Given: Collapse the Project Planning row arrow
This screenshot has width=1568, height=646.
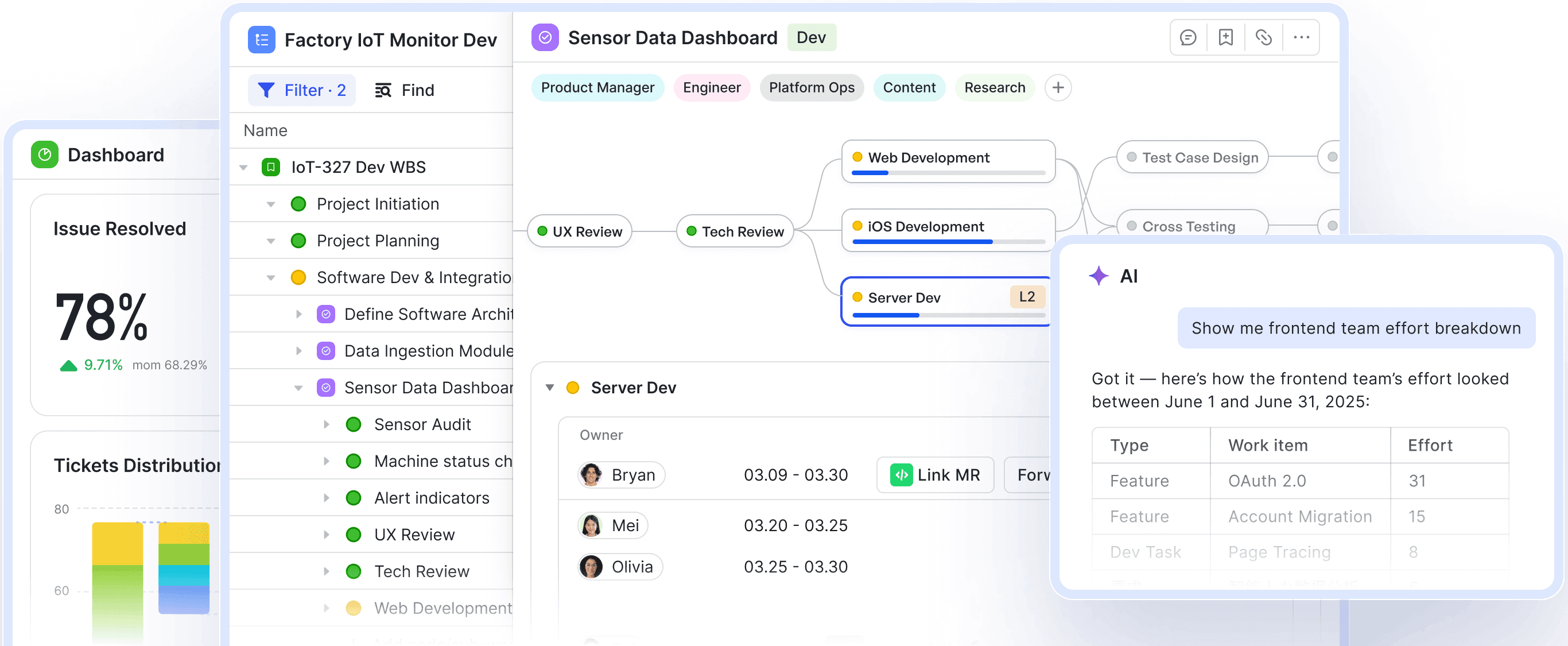Looking at the screenshot, I should 271,241.
